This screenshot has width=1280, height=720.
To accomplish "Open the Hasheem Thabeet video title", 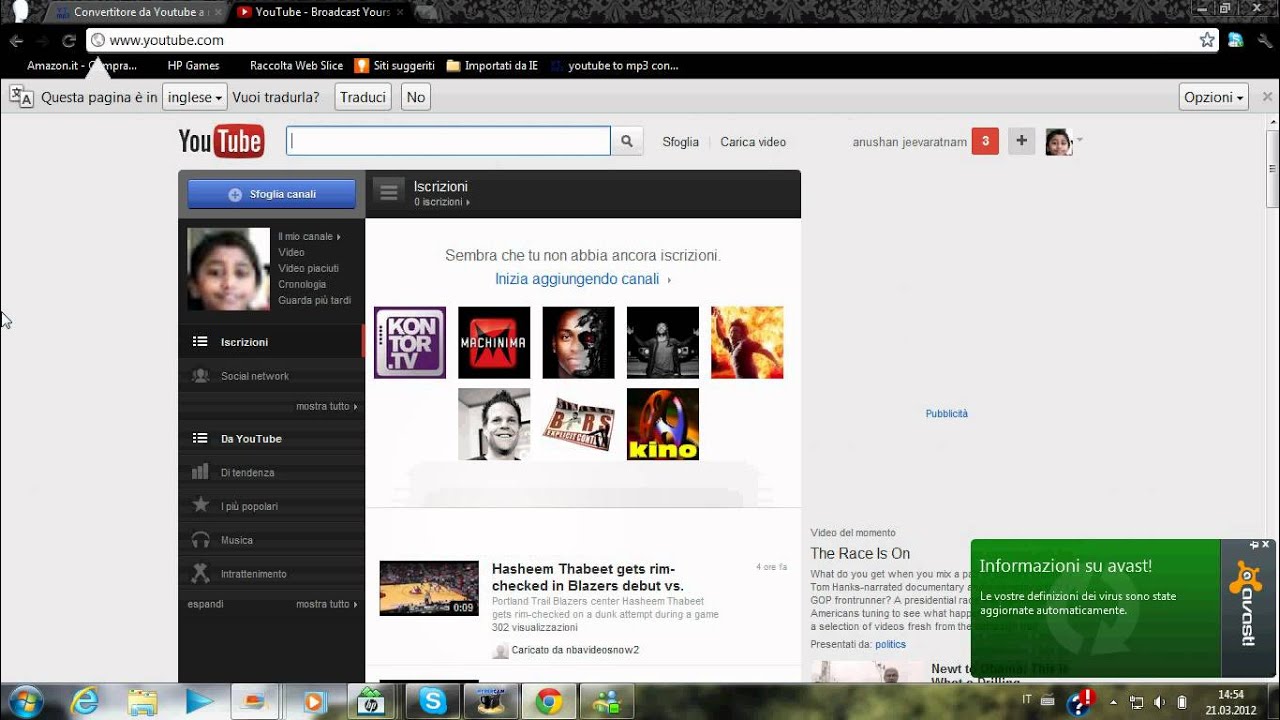I will coord(588,577).
